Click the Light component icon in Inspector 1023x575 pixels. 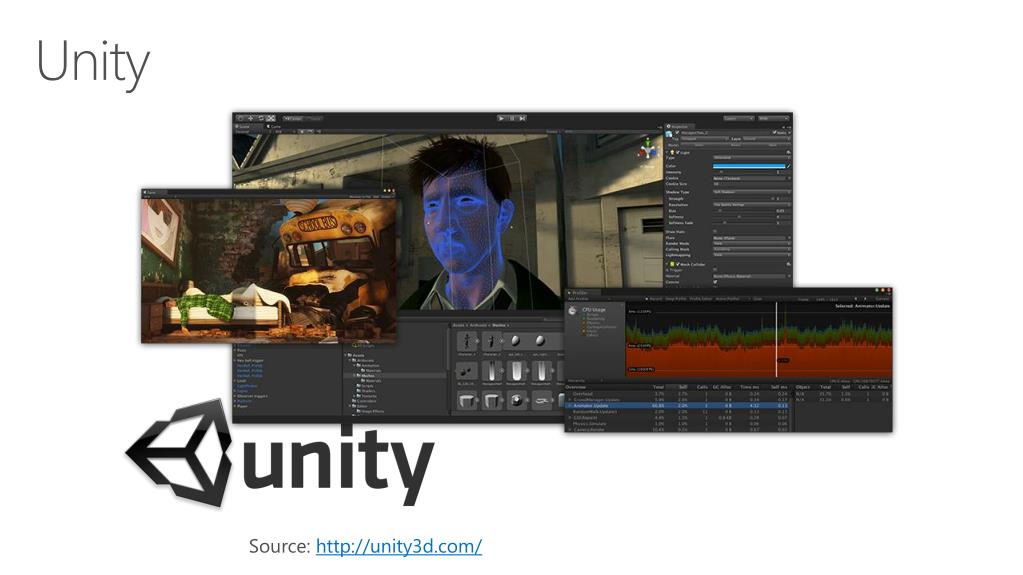point(672,153)
